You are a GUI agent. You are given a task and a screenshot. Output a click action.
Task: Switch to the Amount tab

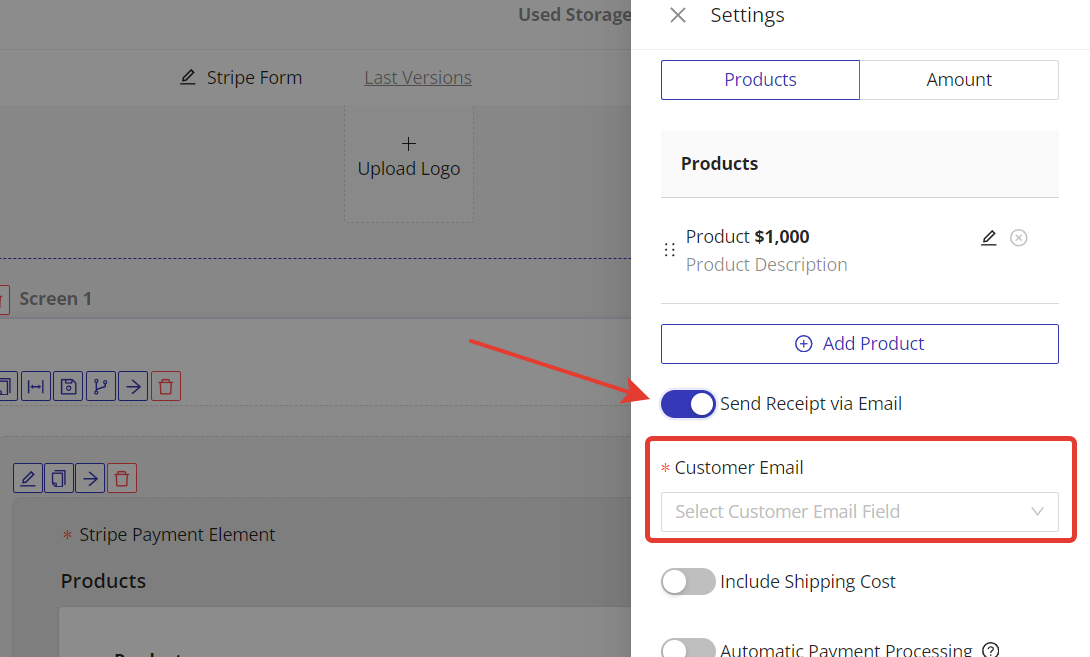958,80
